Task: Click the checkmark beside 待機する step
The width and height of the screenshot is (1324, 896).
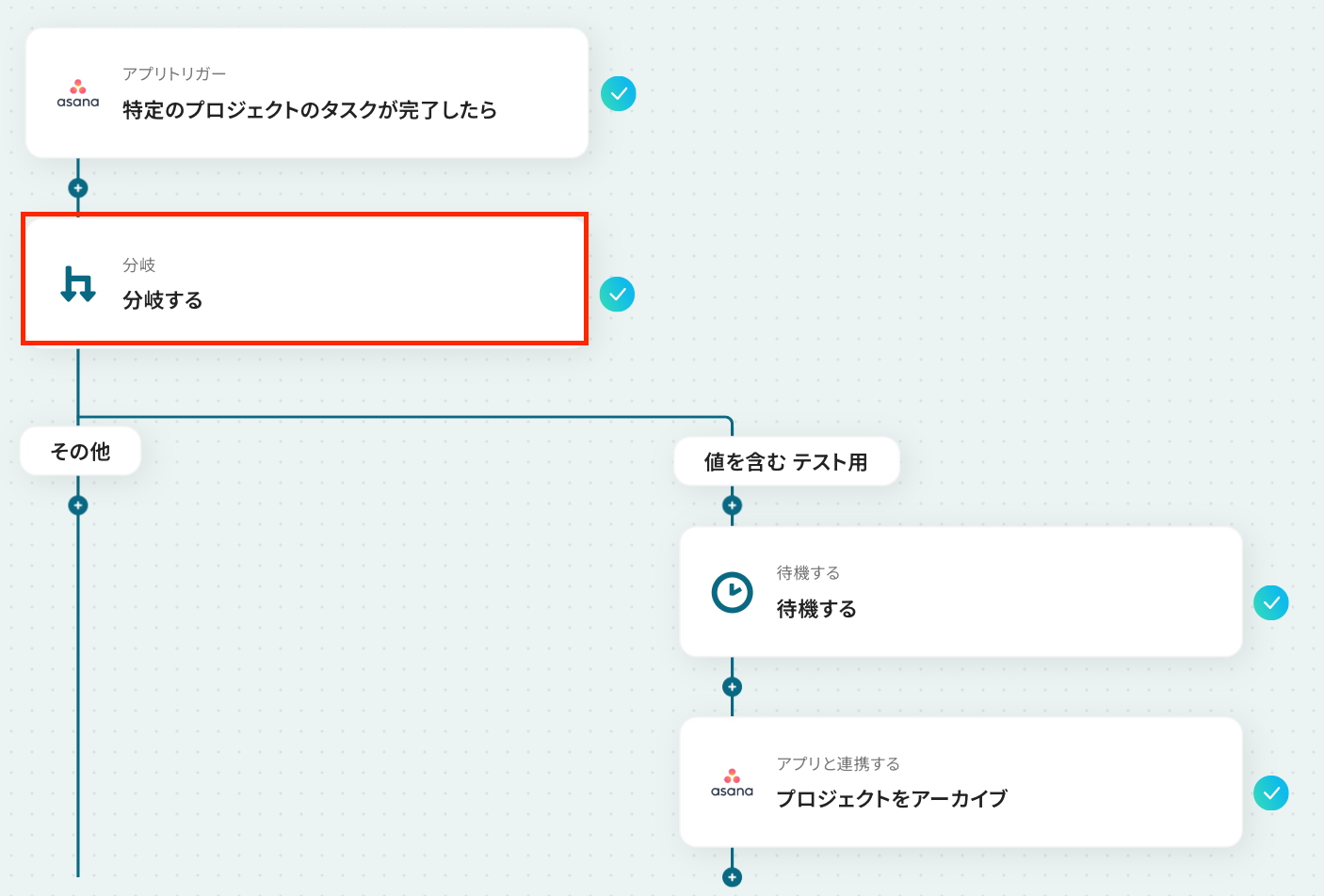Action: pos(1270,602)
